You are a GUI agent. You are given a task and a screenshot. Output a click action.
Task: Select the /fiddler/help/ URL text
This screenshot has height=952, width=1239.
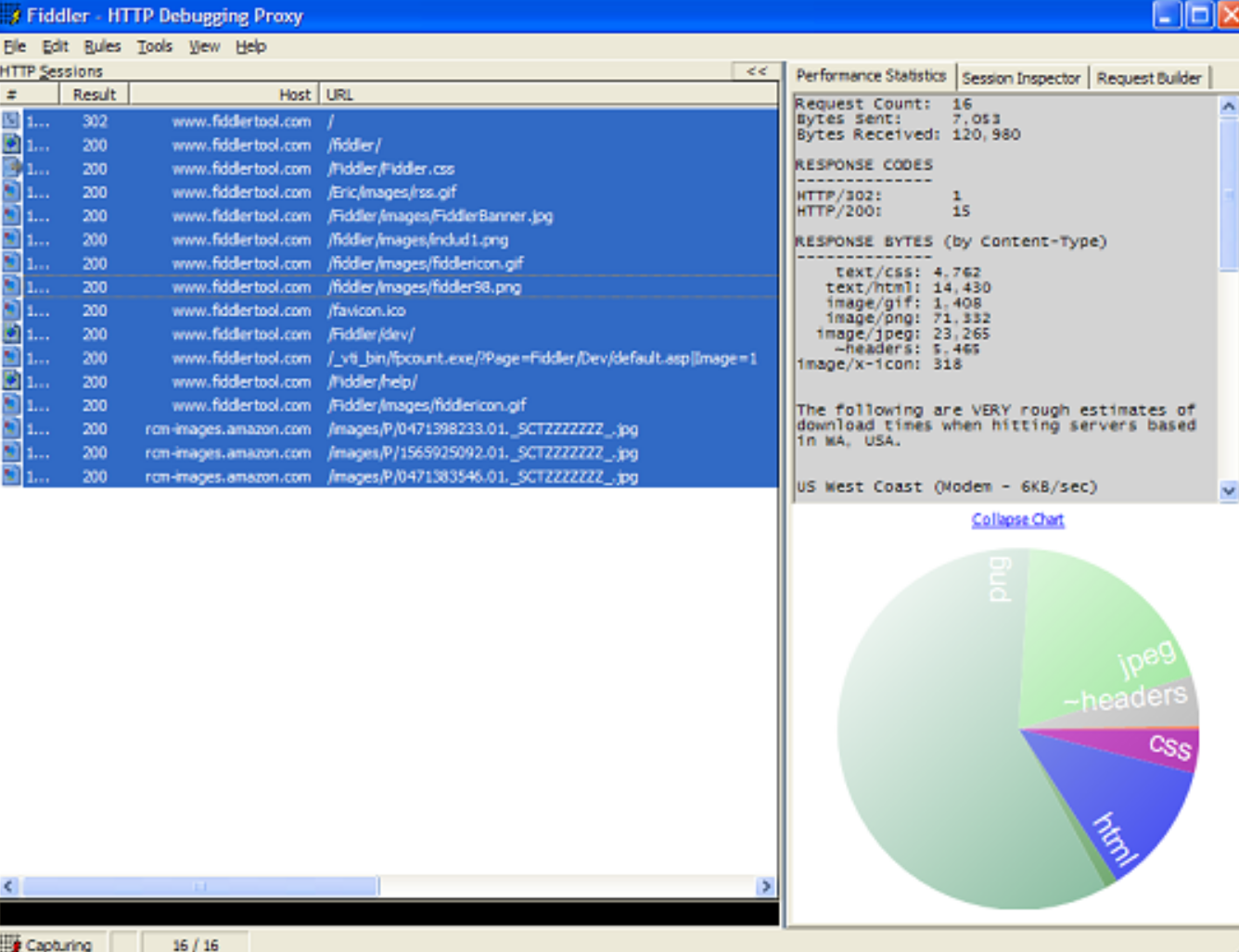(x=372, y=382)
